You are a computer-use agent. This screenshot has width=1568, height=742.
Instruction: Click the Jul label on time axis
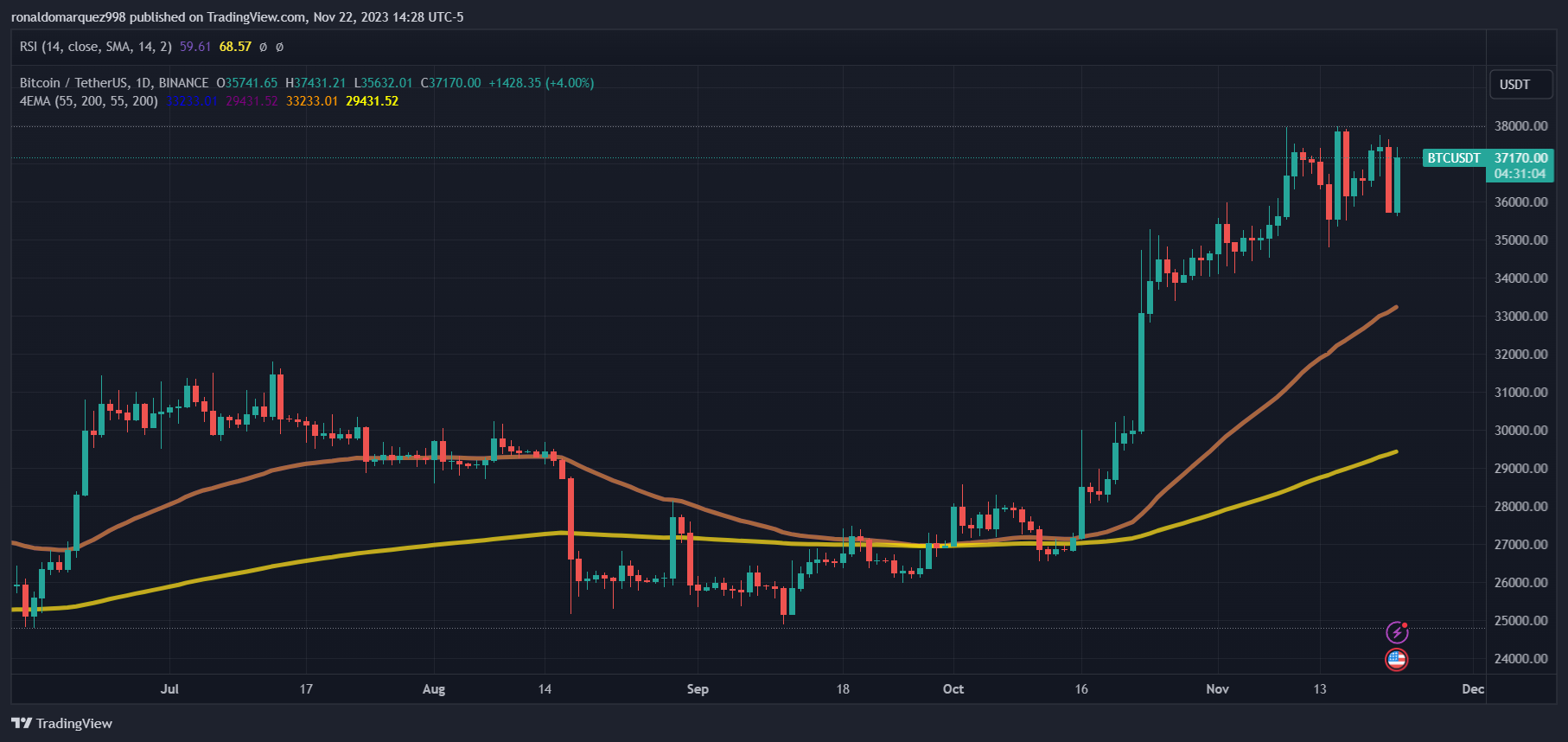[169, 689]
